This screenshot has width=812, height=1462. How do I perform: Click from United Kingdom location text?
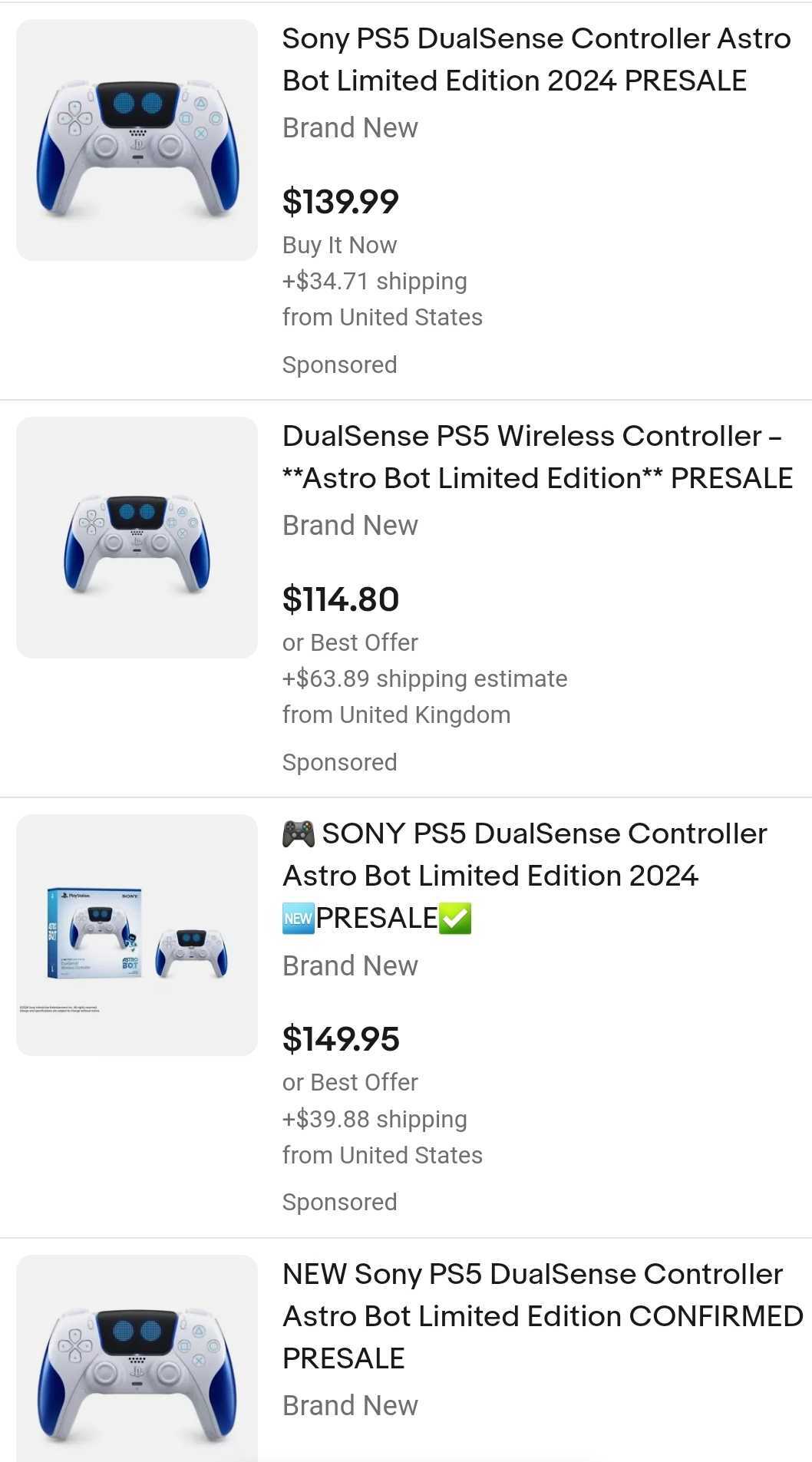pos(397,714)
